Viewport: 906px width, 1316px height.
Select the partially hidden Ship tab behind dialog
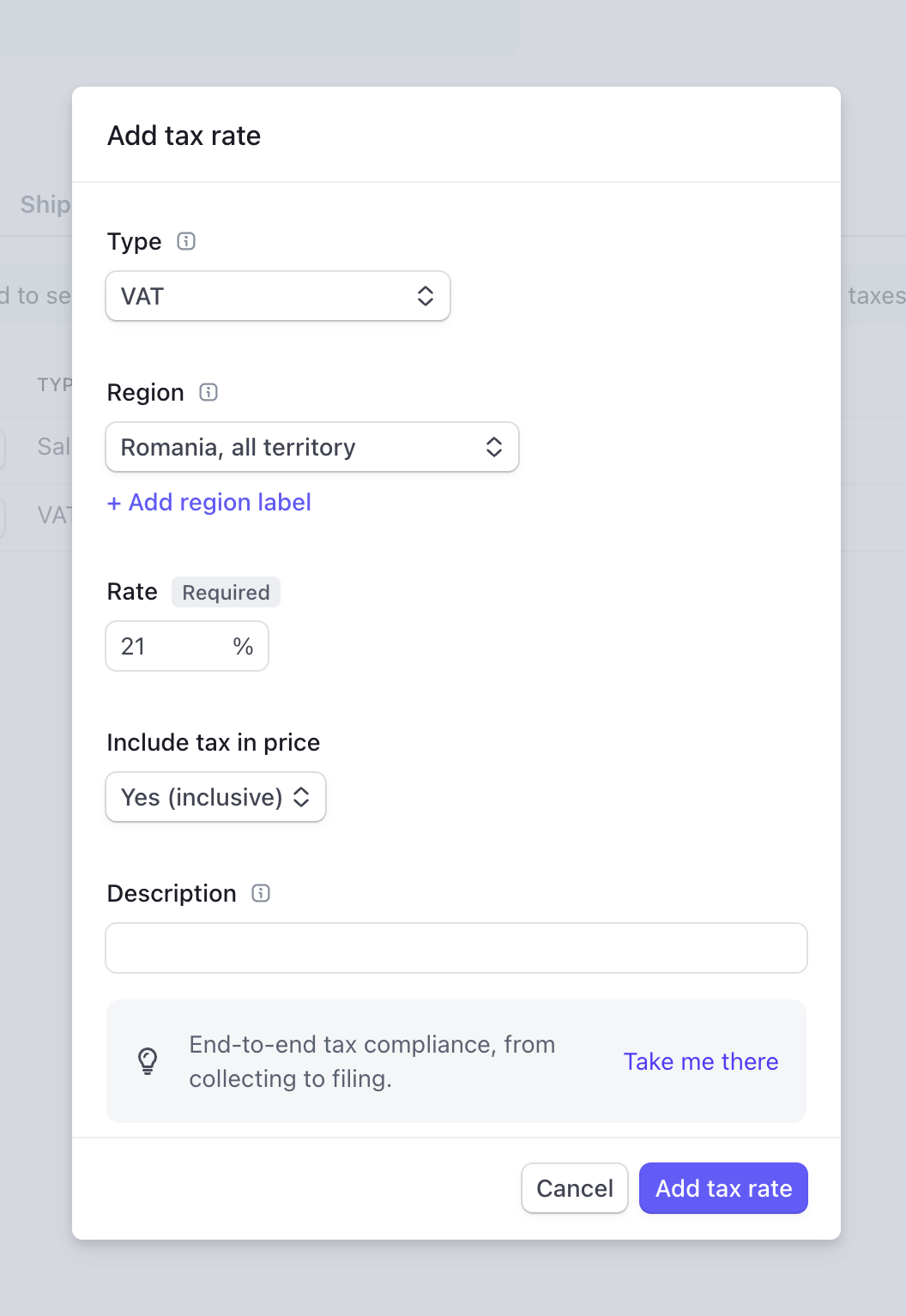[45, 204]
